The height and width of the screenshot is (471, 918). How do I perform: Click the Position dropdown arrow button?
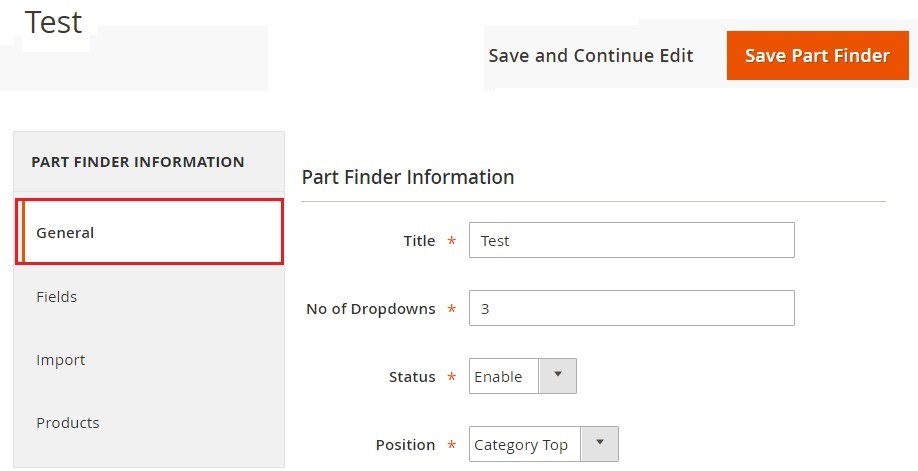(600, 444)
